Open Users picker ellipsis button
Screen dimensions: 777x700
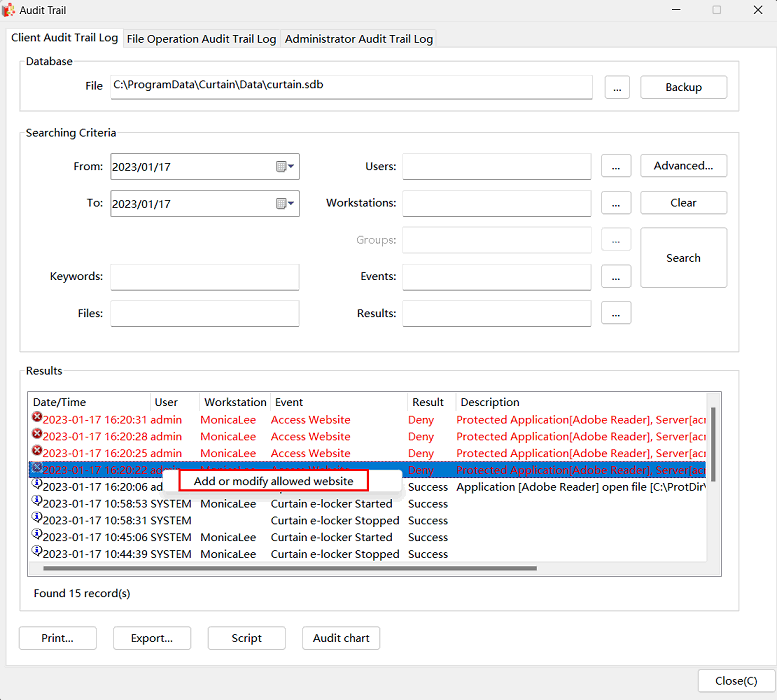(x=616, y=166)
